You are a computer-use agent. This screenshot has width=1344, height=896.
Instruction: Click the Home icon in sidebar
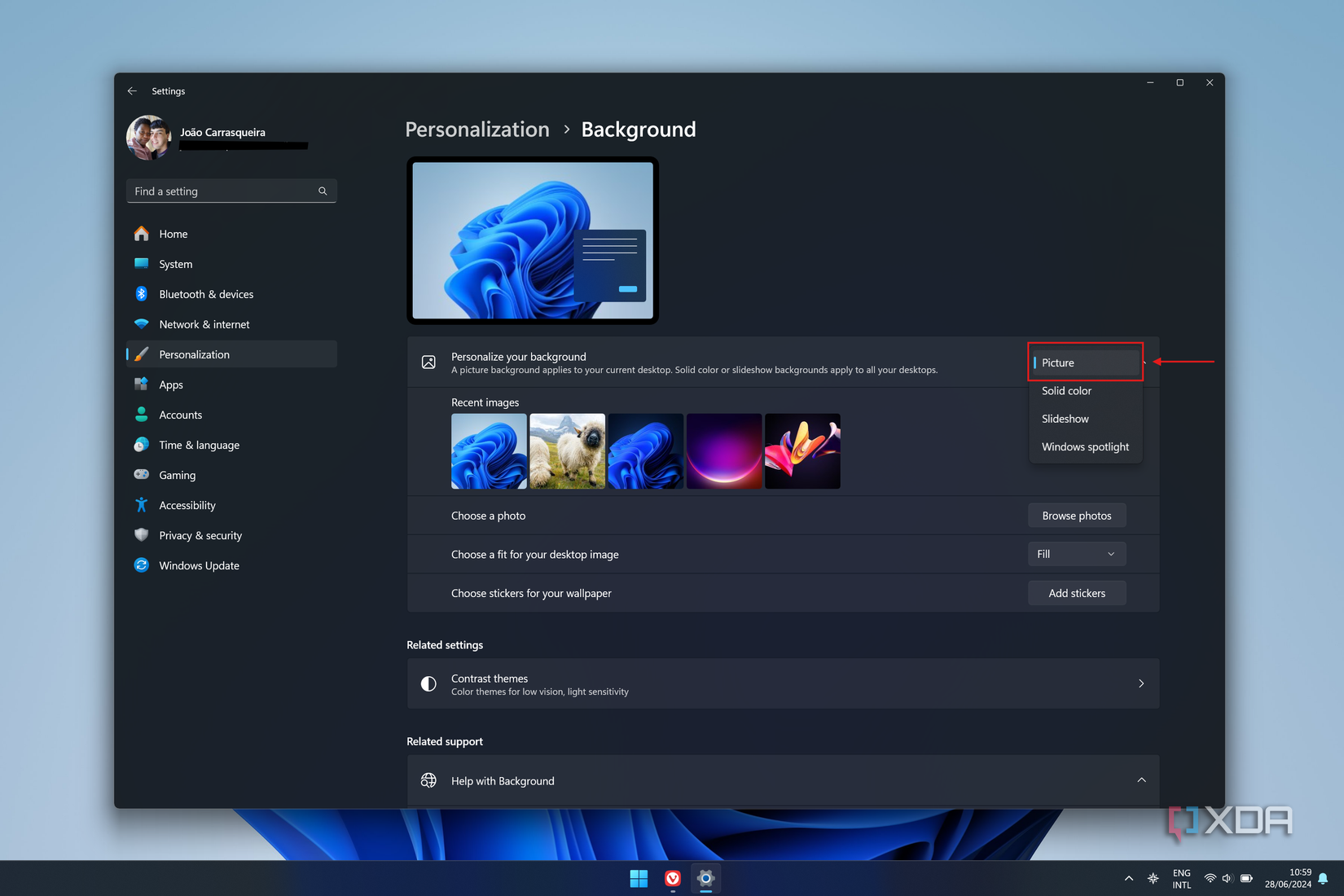(142, 234)
